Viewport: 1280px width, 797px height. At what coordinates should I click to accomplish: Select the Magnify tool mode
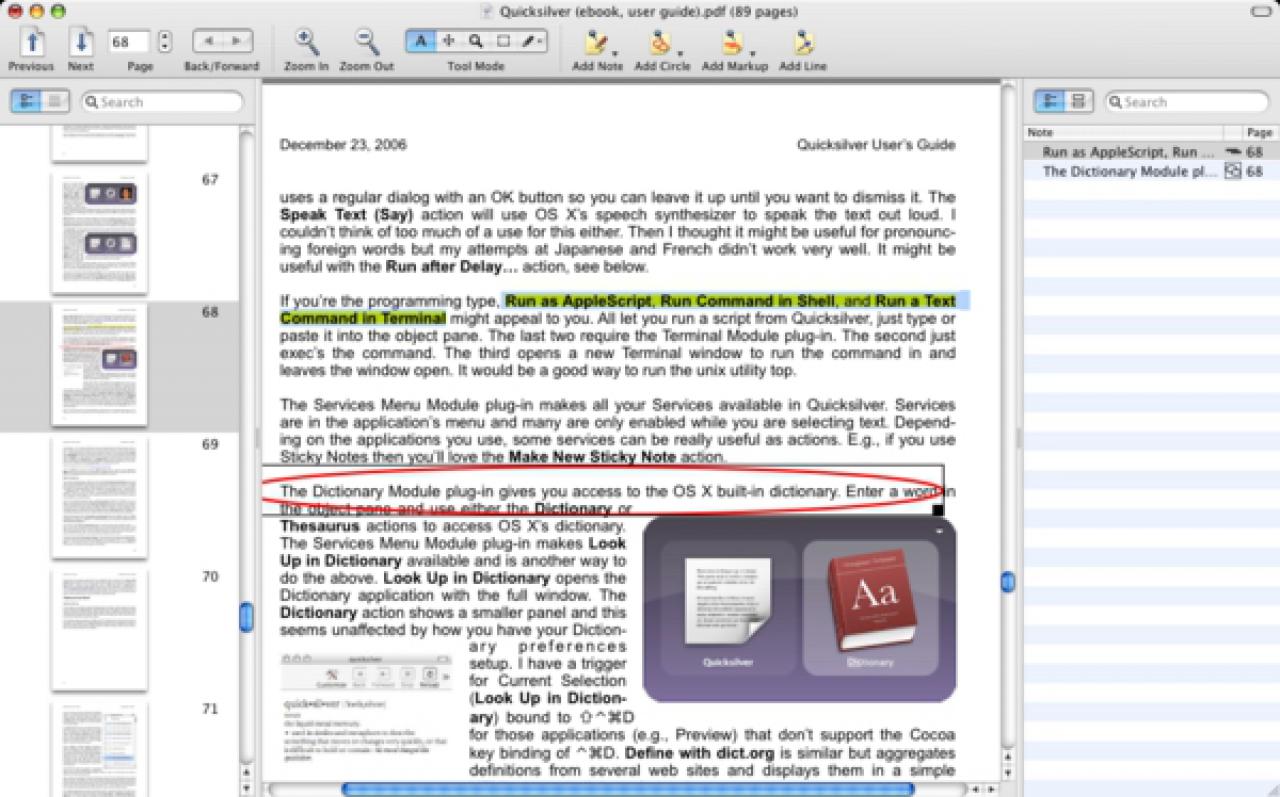click(x=476, y=42)
